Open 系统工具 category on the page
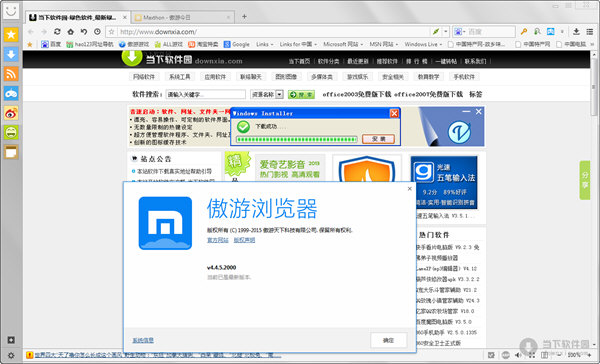The width and height of the screenshot is (600, 364). coord(179,77)
